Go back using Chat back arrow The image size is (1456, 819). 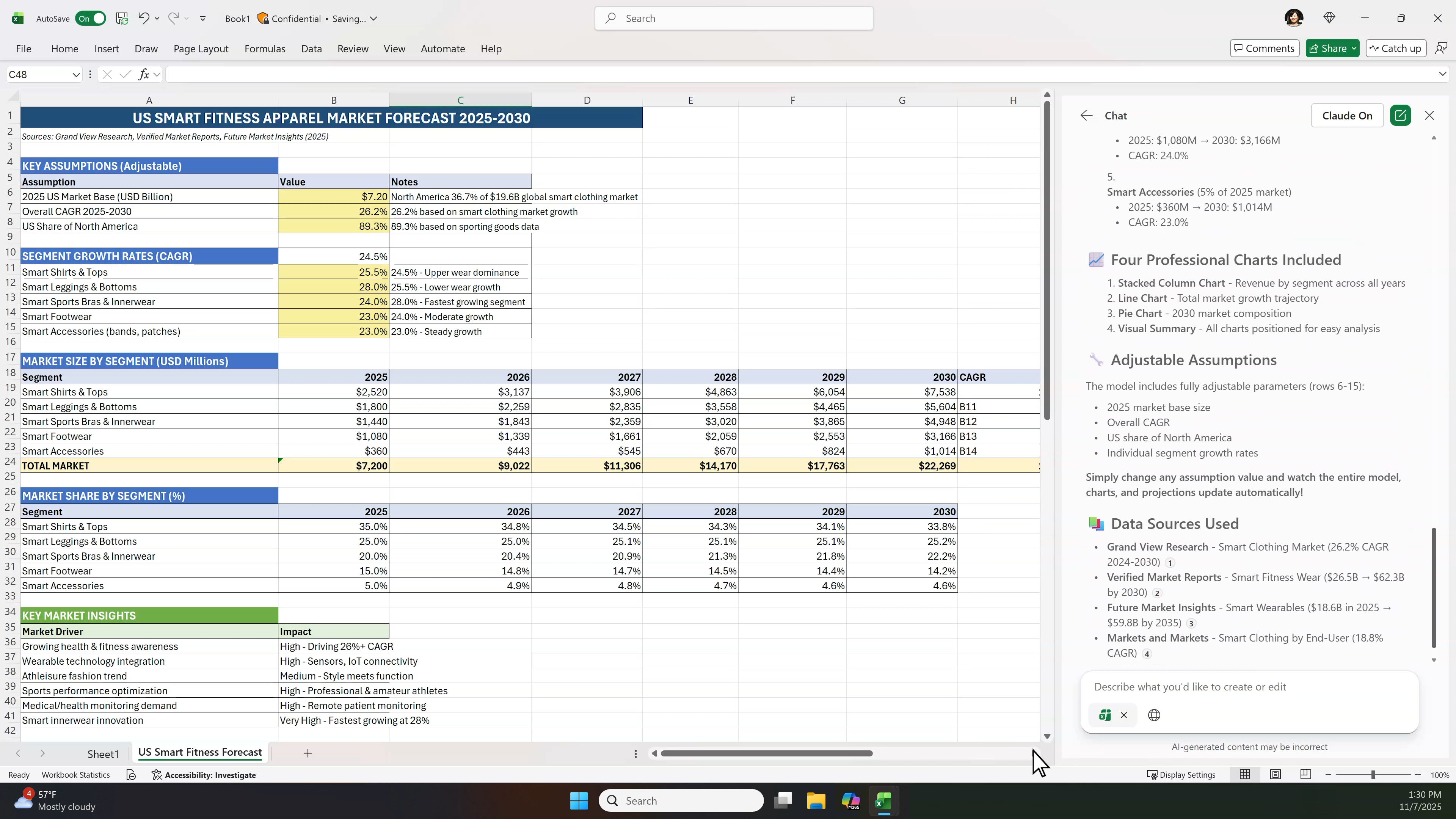click(x=1086, y=115)
